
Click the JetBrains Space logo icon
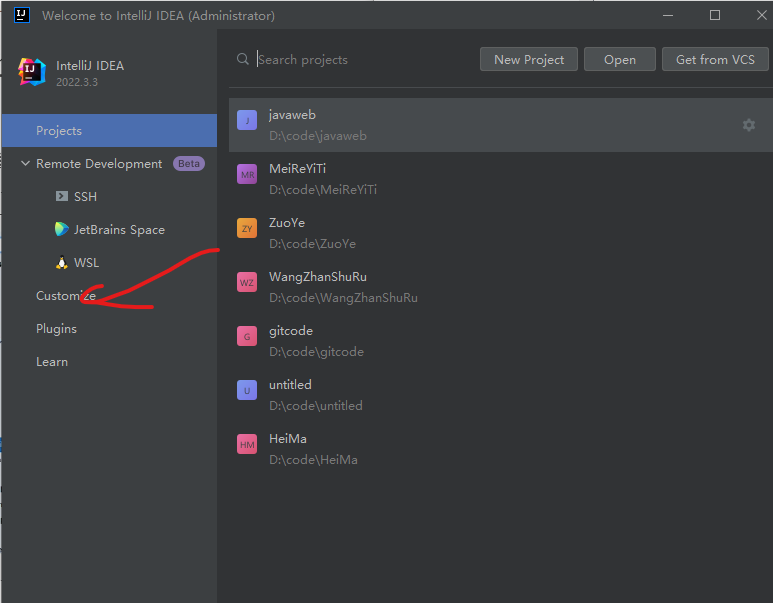pyautogui.click(x=62, y=229)
